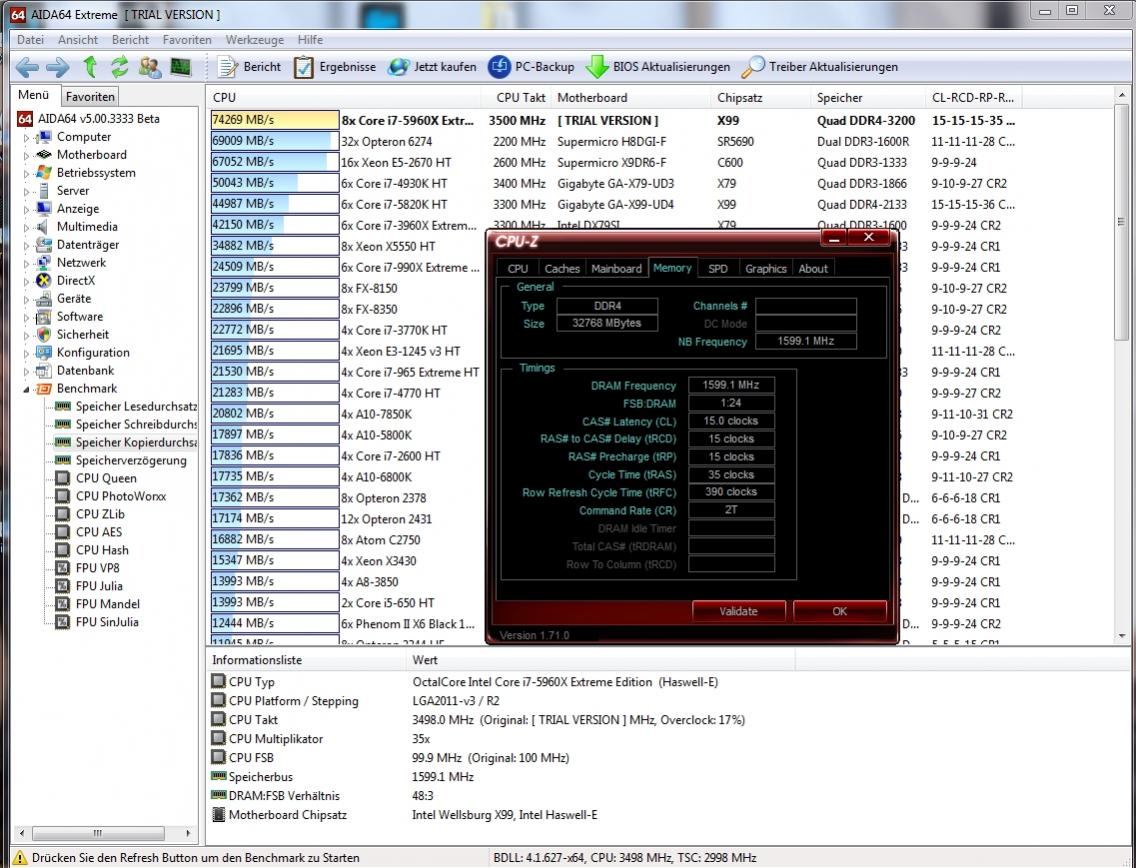Expand the Netzwerk tree node
The width and height of the screenshot is (1136, 868).
pos(27,263)
